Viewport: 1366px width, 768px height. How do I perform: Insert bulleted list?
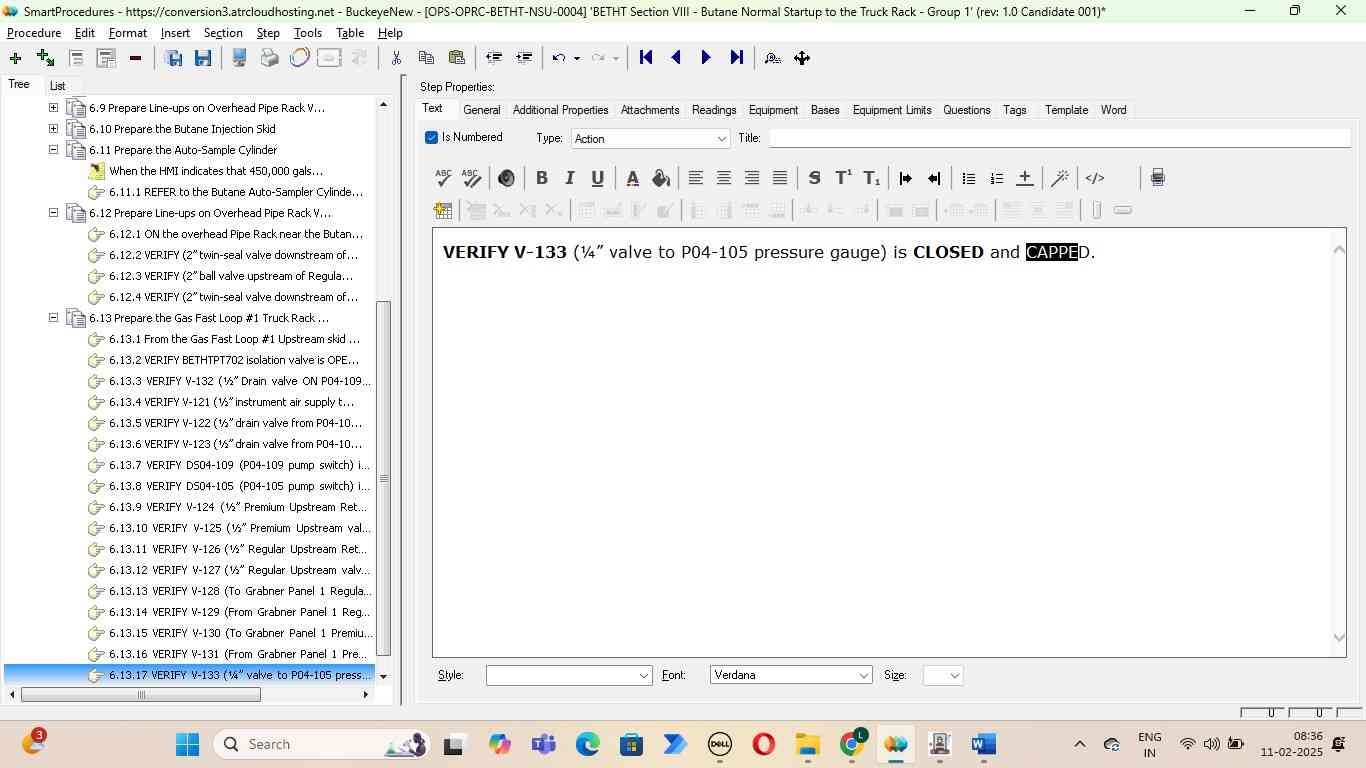[968, 178]
